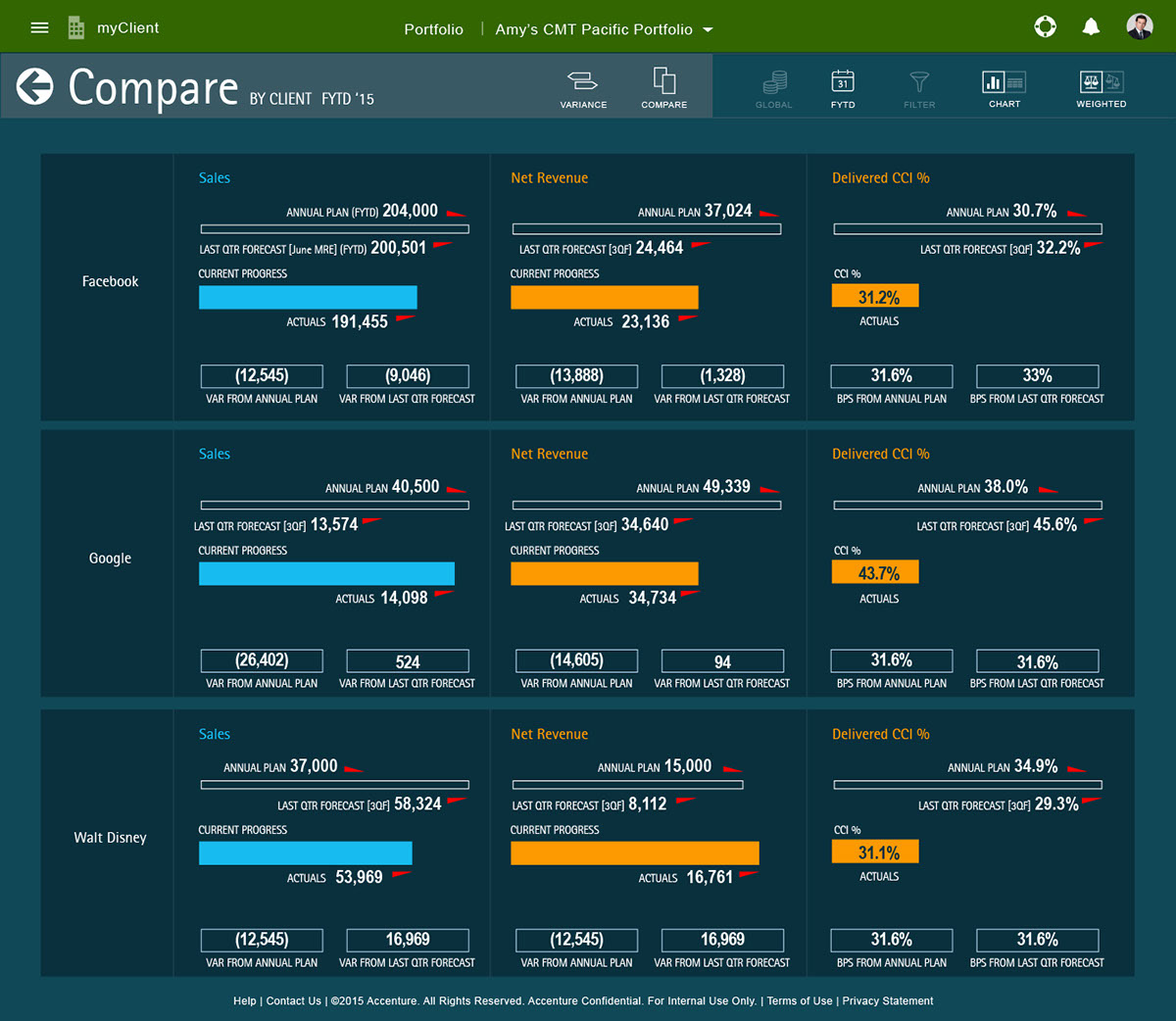Click the flag beside Google Sales 40,500
1176x1021 pixels.
456,490
